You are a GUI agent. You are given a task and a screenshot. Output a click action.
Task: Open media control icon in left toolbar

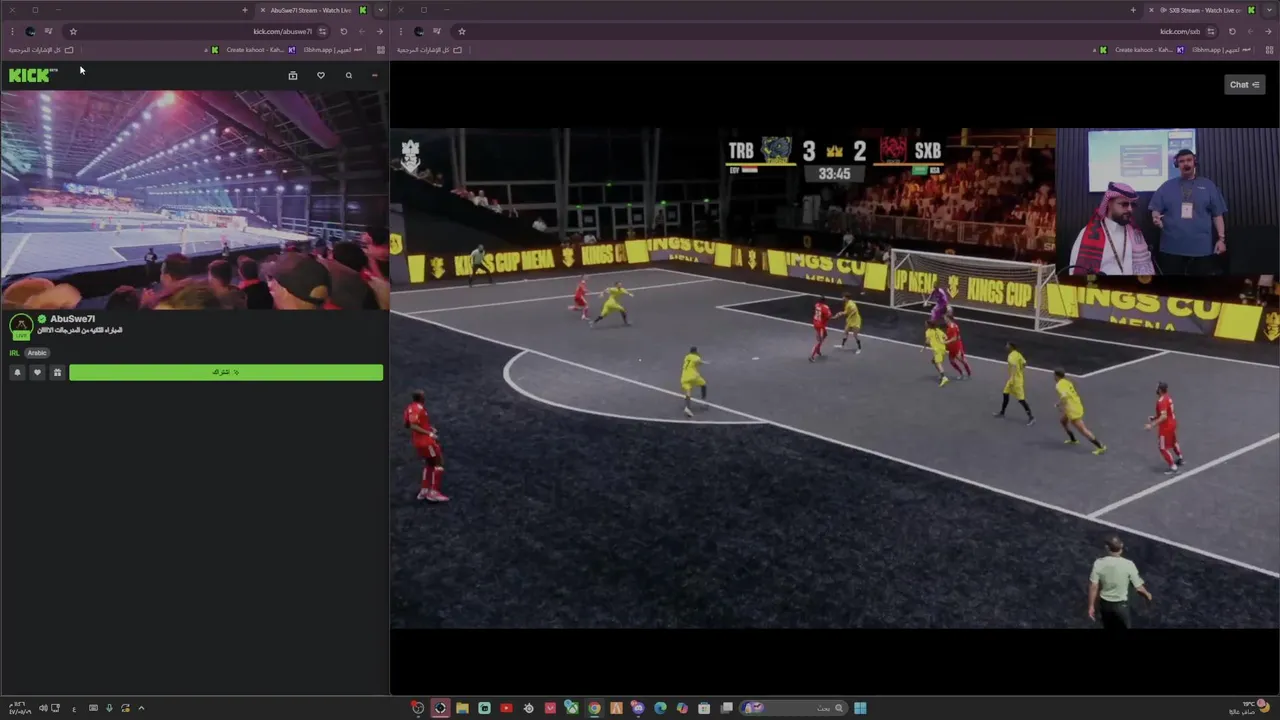[x=48, y=31]
